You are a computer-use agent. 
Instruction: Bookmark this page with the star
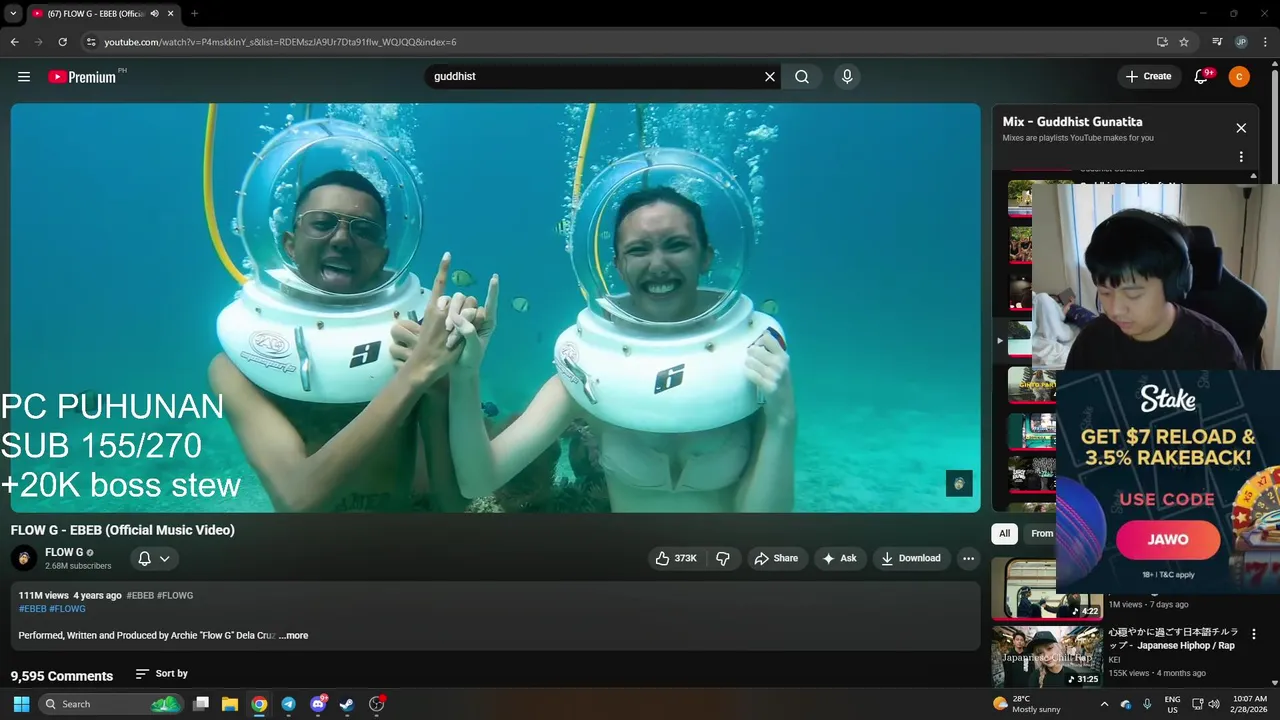(x=1184, y=42)
